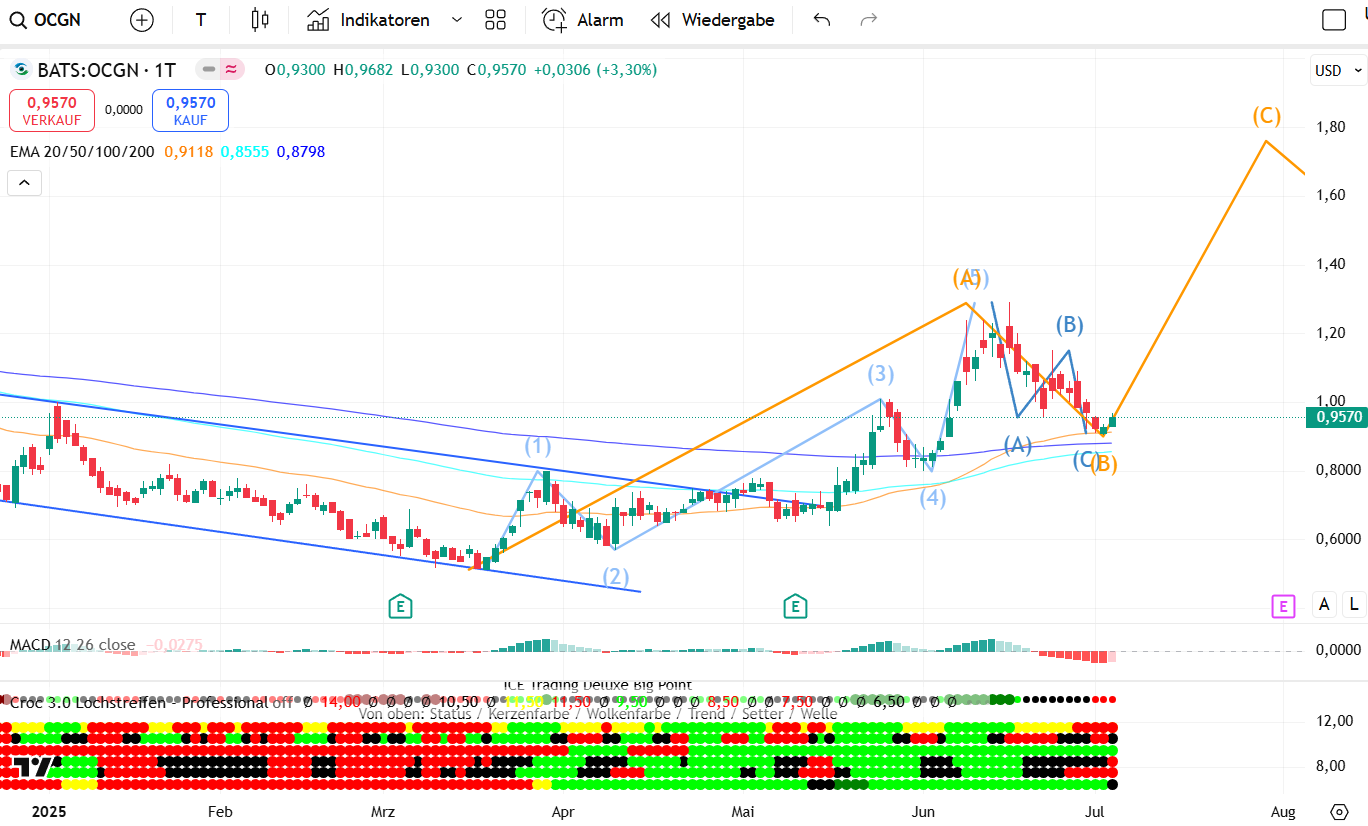
Task: Click the redo arrow
Action: point(869,20)
